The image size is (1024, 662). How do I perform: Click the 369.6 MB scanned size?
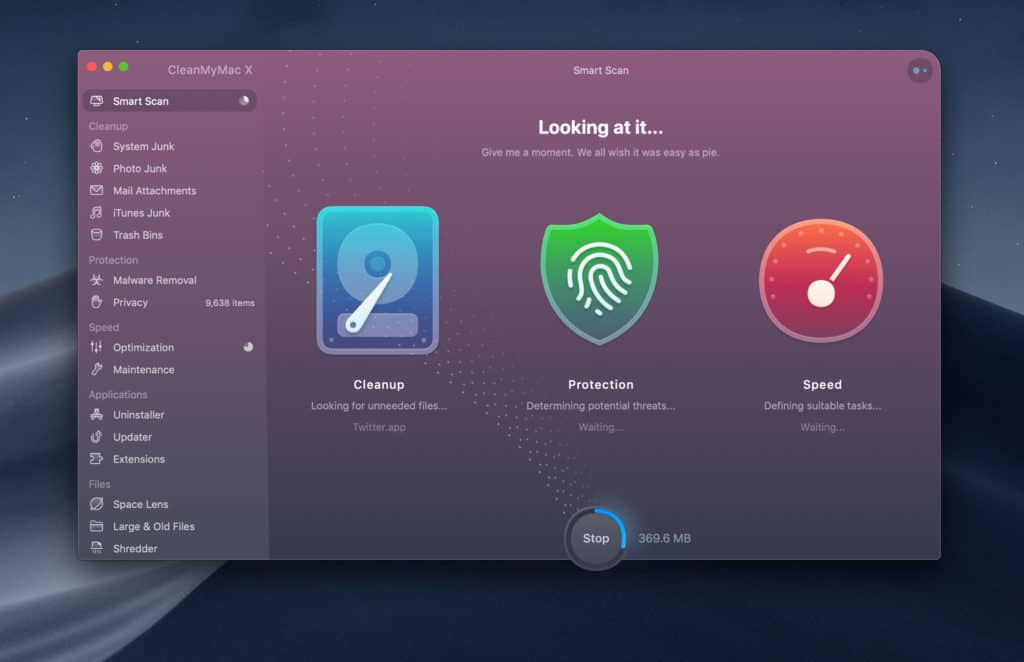point(664,538)
